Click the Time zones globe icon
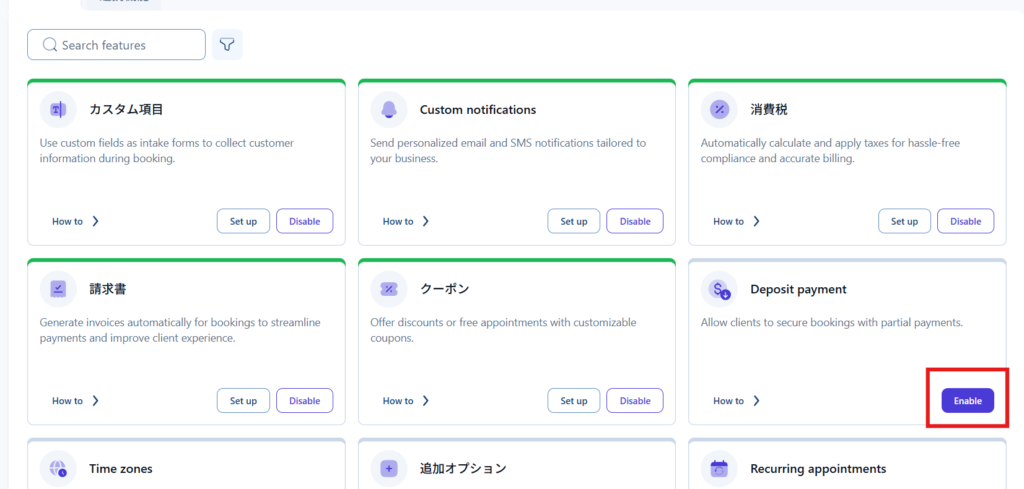 pyautogui.click(x=58, y=468)
